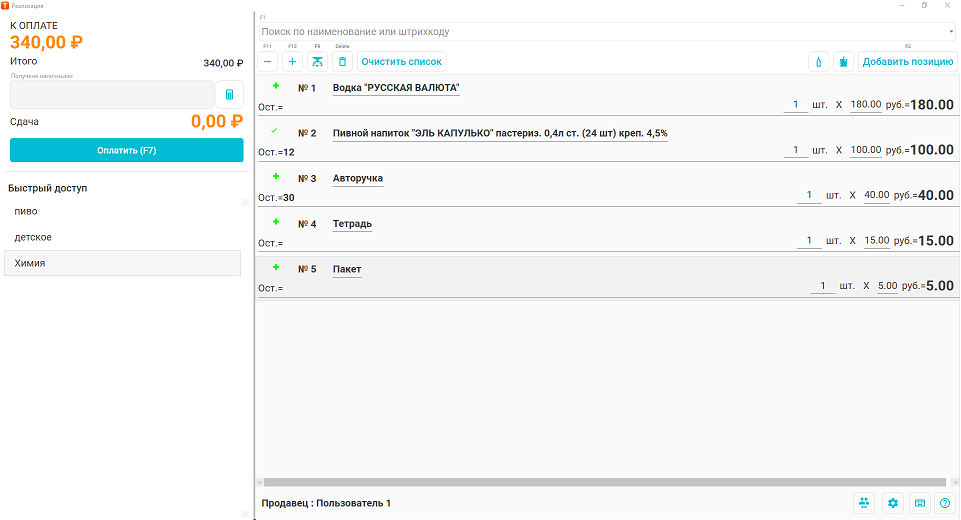Open the calculator next to cash field

click(229, 94)
